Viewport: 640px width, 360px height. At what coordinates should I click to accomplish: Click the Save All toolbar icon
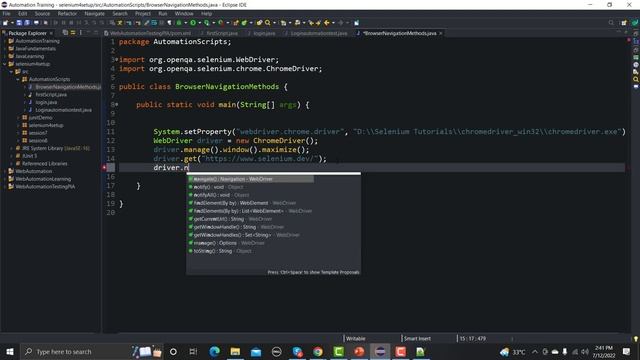(x=27, y=23)
